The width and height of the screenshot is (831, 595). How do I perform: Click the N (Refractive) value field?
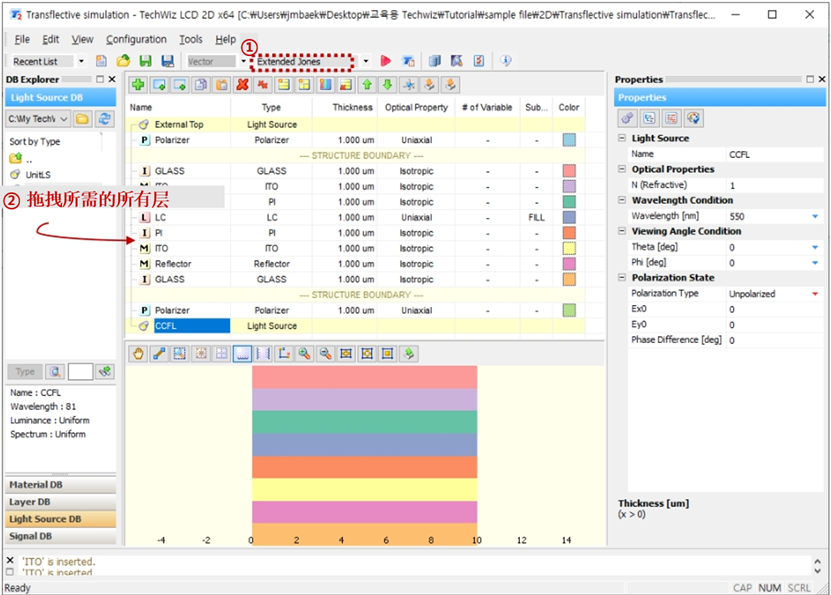coord(775,185)
